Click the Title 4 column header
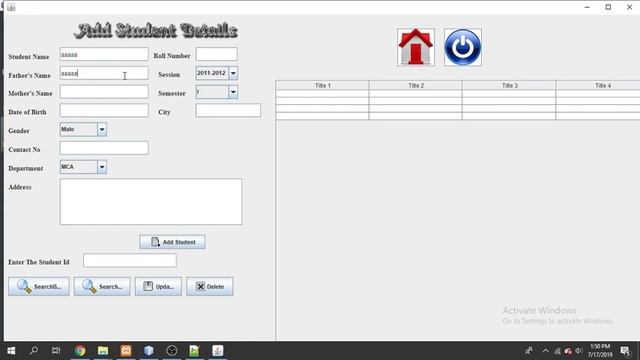Image resolution: width=640 pixels, height=360 pixels. pyautogui.click(x=598, y=85)
